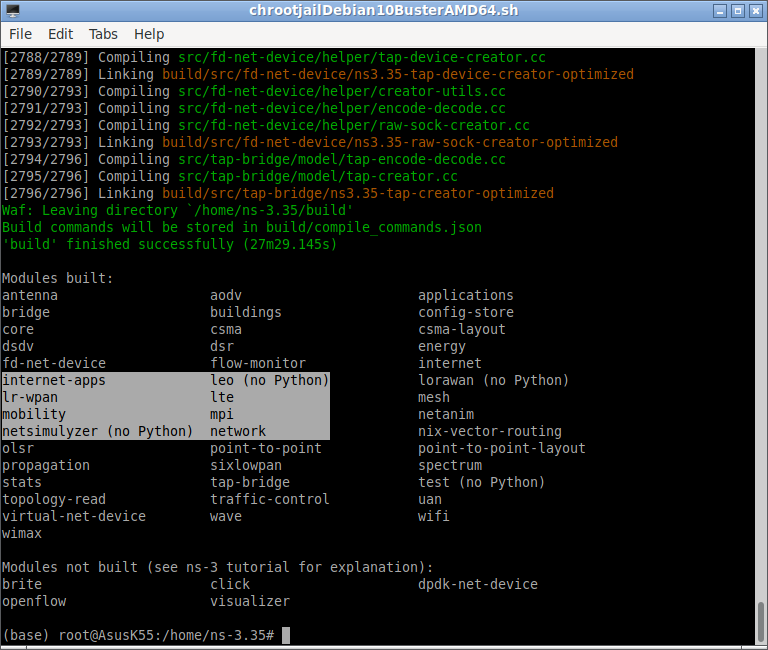Click 'Modules not built' heading line
This screenshot has width=768, height=650.
[217, 567]
